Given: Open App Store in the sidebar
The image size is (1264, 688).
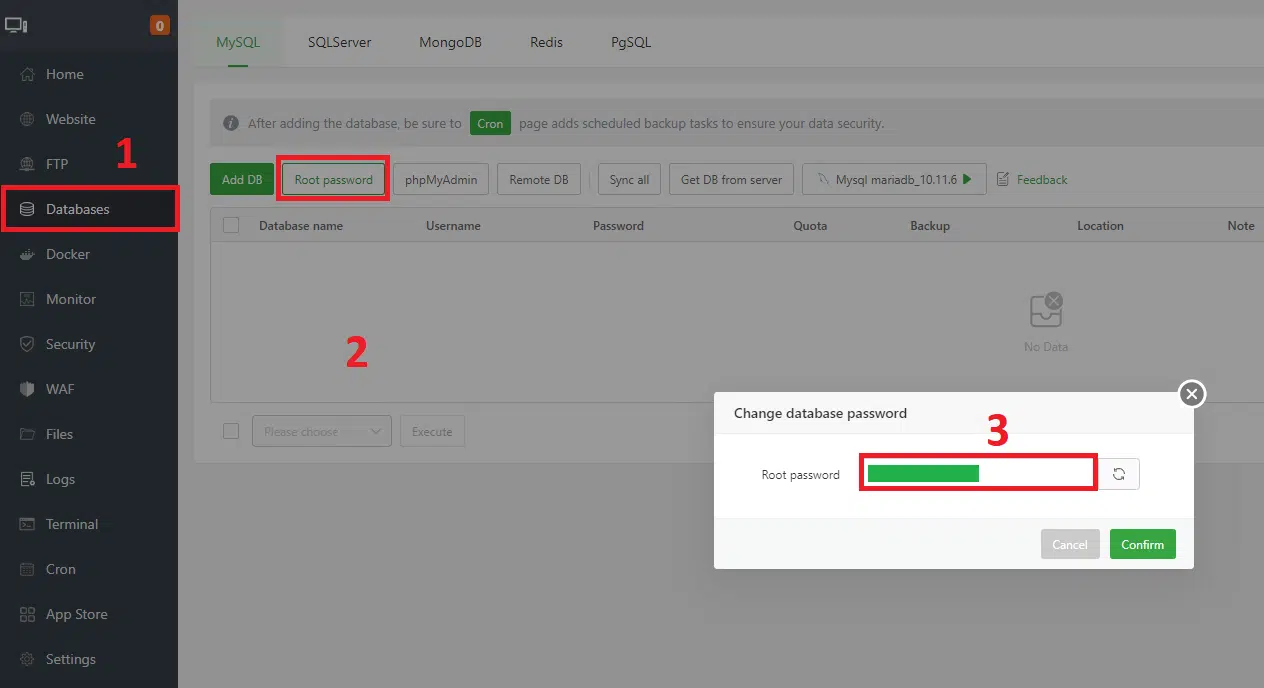Looking at the screenshot, I should click(x=89, y=614).
